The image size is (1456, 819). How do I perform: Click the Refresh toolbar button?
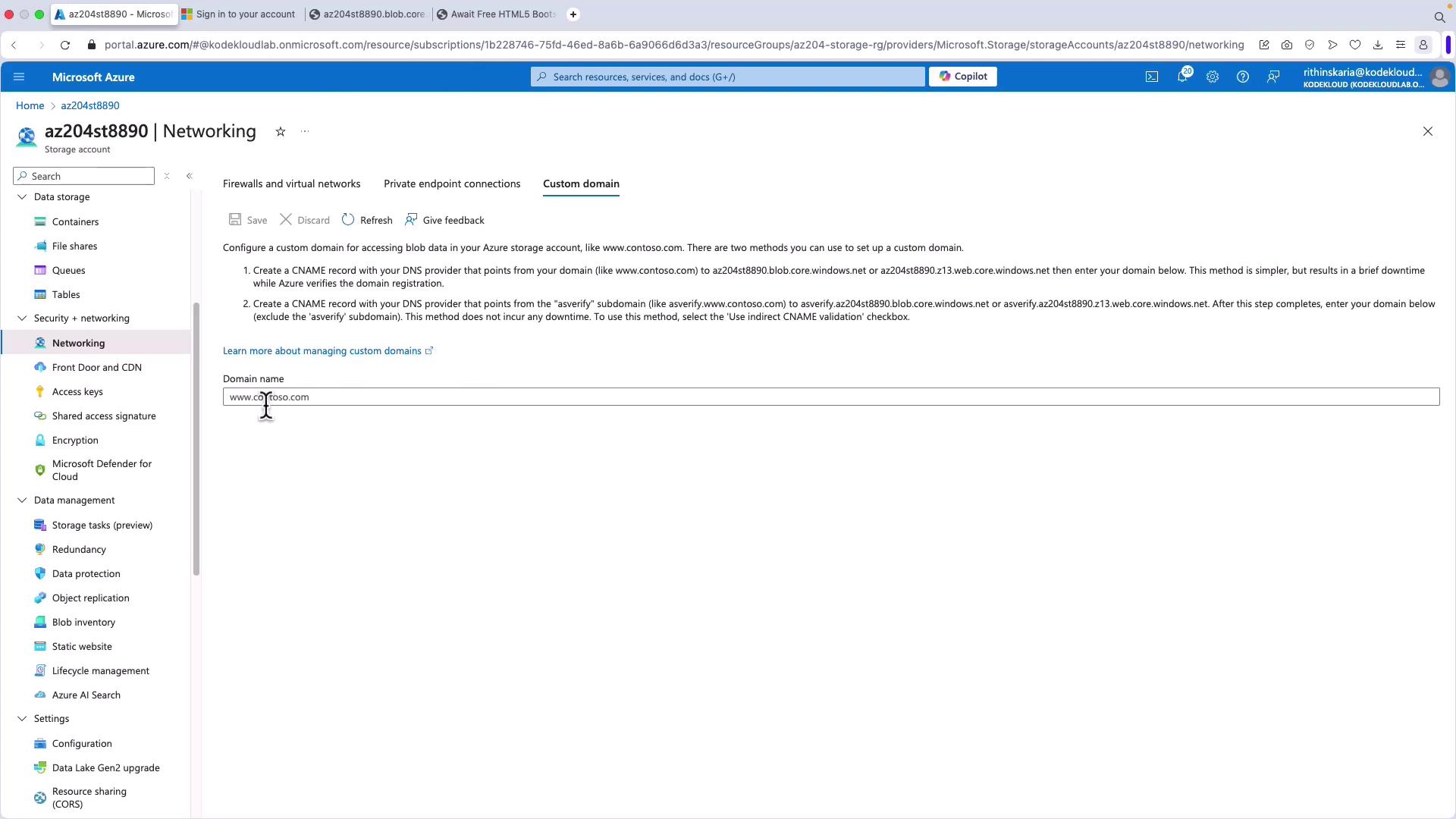pyautogui.click(x=367, y=220)
